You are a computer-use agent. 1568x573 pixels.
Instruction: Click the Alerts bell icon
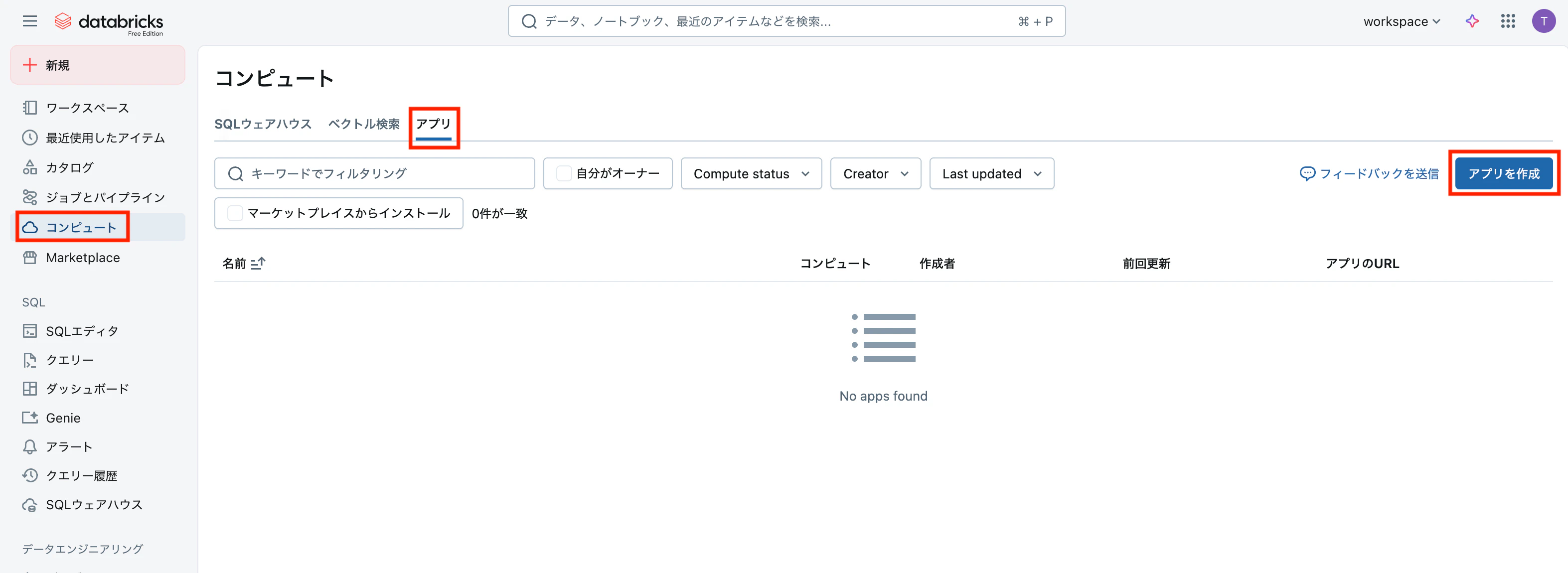pyautogui.click(x=30, y=446)
